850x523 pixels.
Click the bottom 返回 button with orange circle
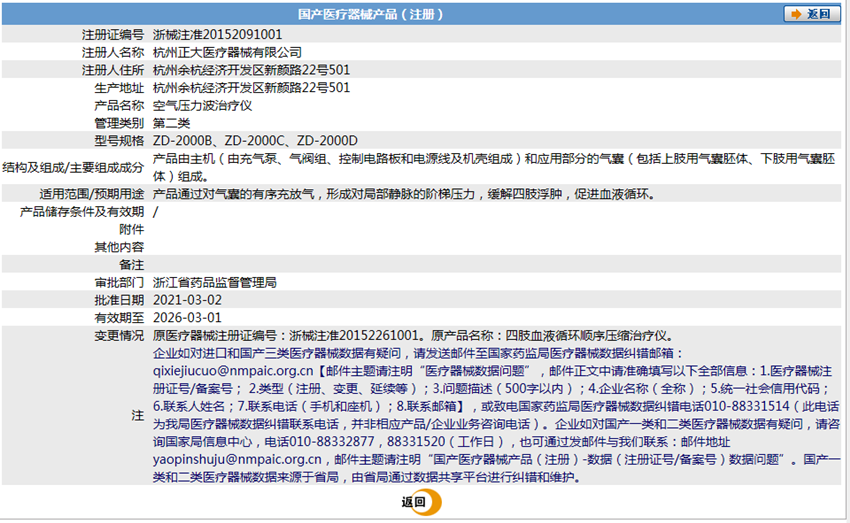pyautogui.click(x=422, y=502)
